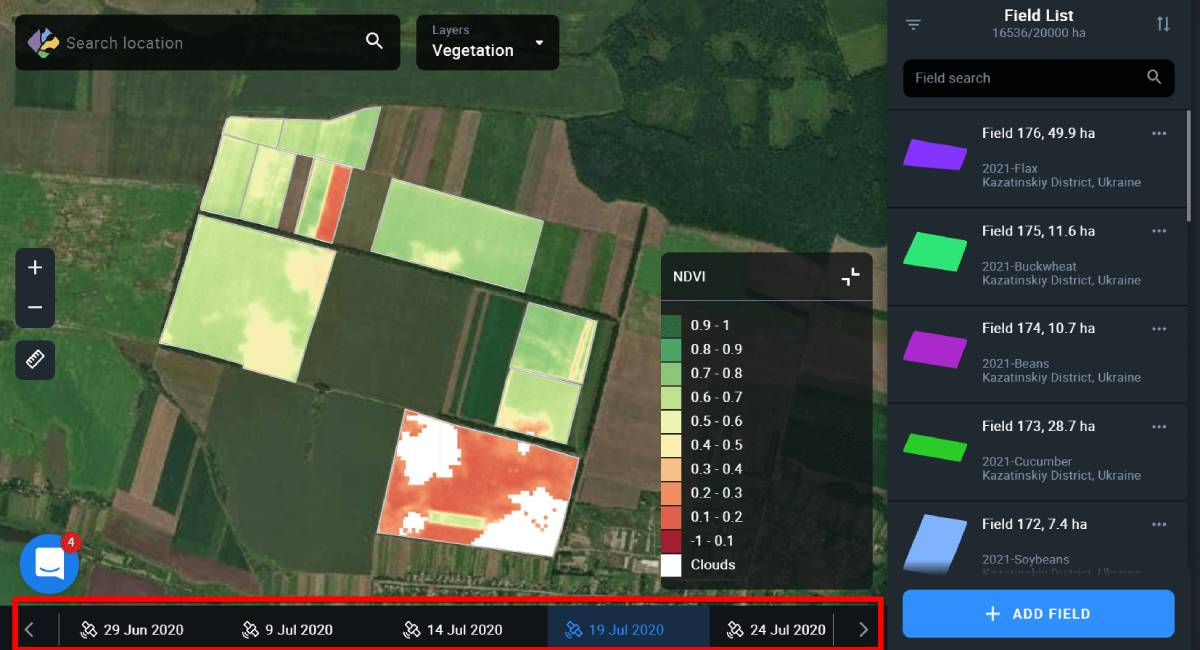Click the Field search input box
The height and width of the screenshot is (650, 1200).
[1025, 78]
